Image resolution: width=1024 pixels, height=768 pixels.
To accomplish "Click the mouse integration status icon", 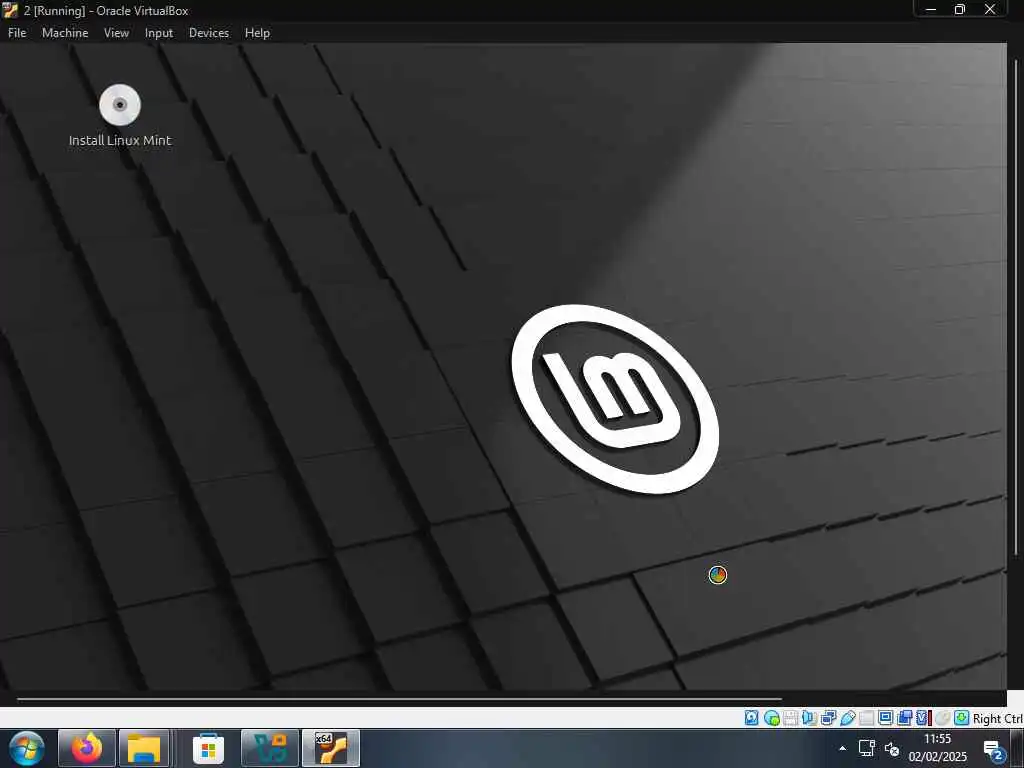I will click(x=942, y=718).
